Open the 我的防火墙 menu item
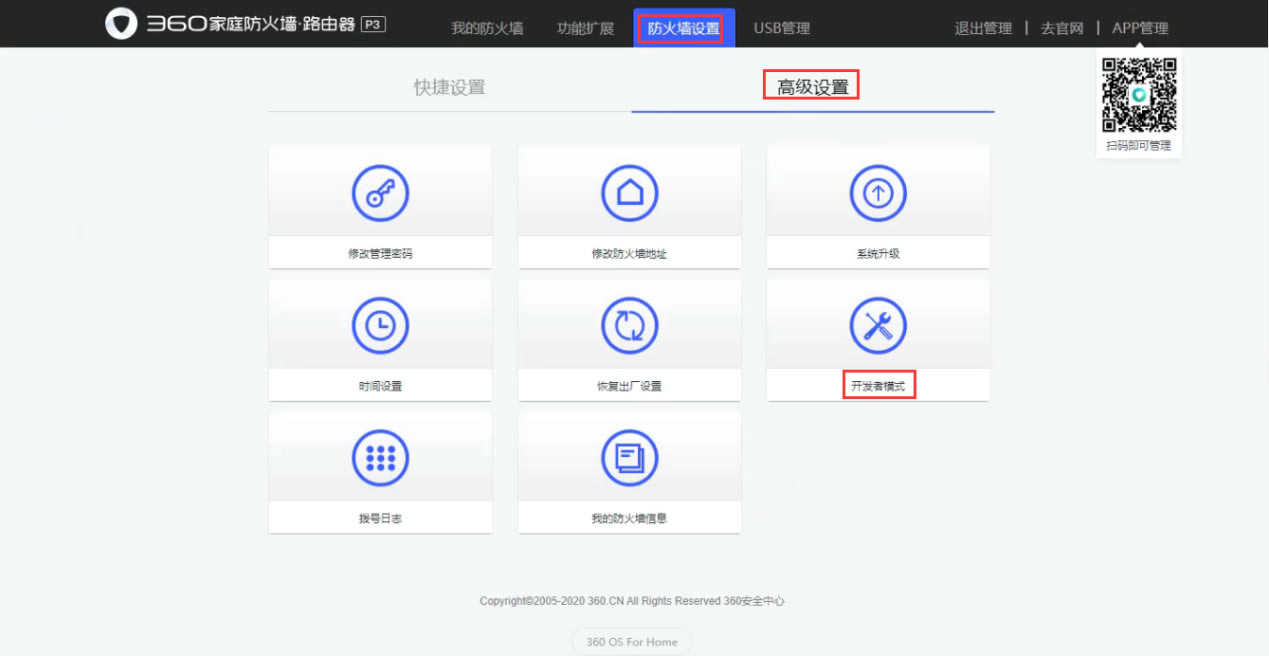The width and height of the screenshot is (1269, 656). [487, 28]
